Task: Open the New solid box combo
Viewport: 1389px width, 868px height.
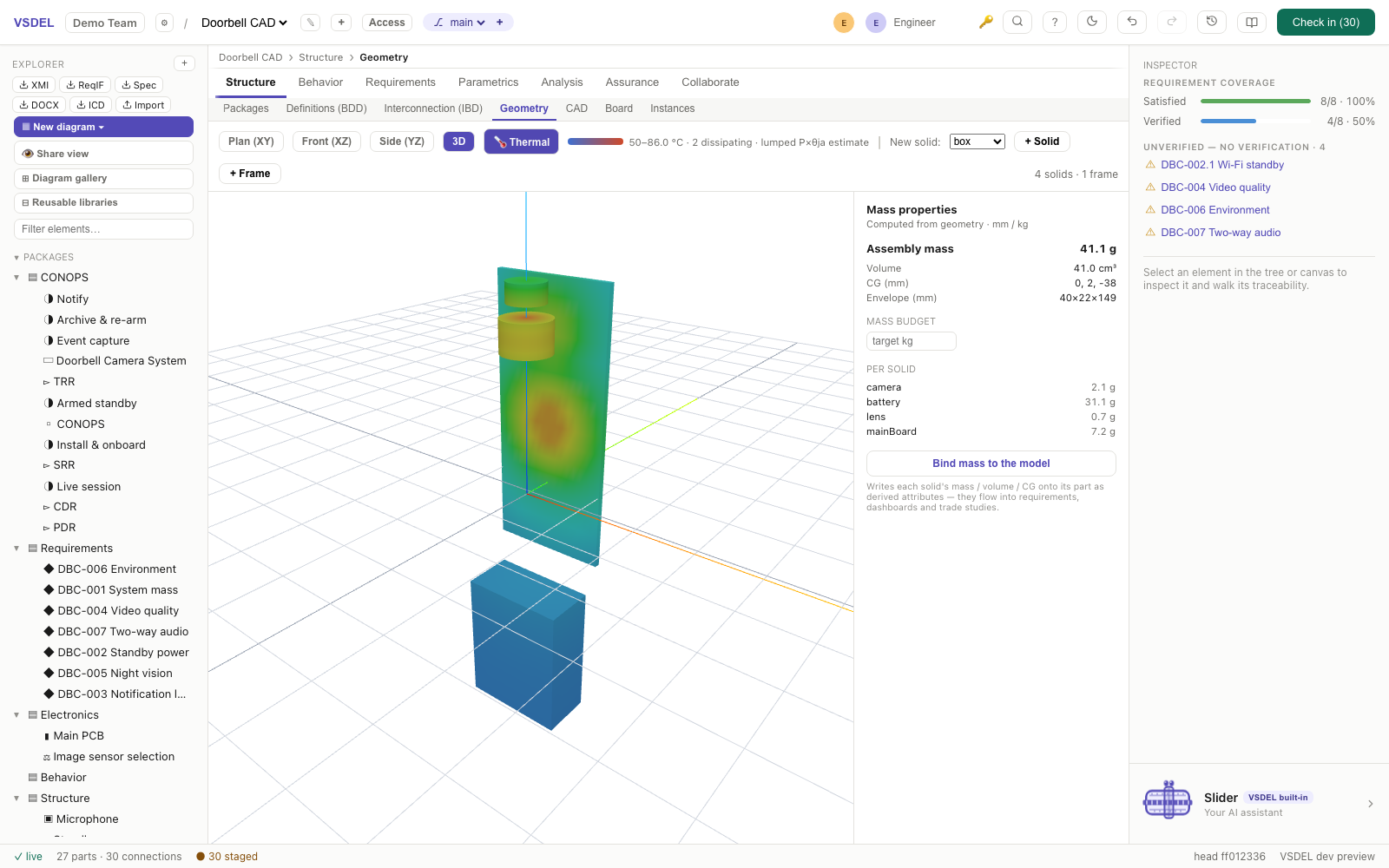Action: (x=978, y=141)
